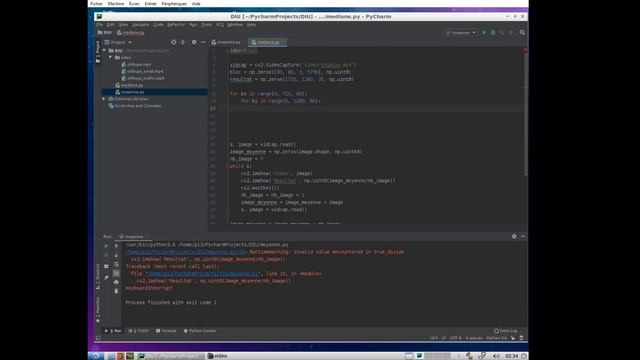Screen dimensions: 640x360
Task: Open Event Log in the bottom right
Action: tap(505, 331)
